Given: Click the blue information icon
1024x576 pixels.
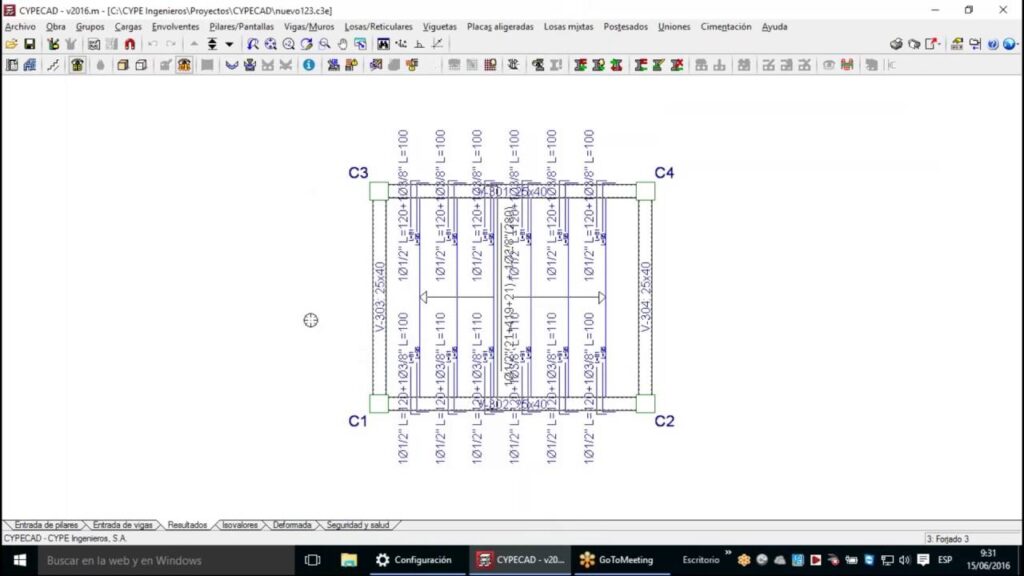Looking at the screenshot, I should pos(309,65).
